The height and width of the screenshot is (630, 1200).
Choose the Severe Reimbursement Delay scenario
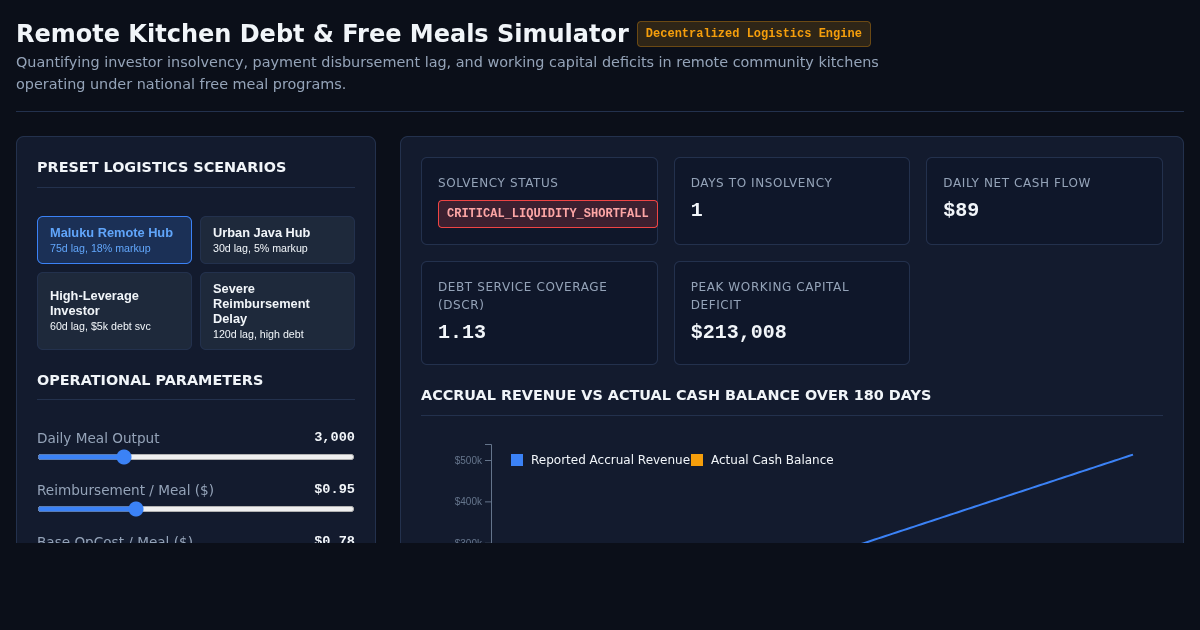point(277,311)
